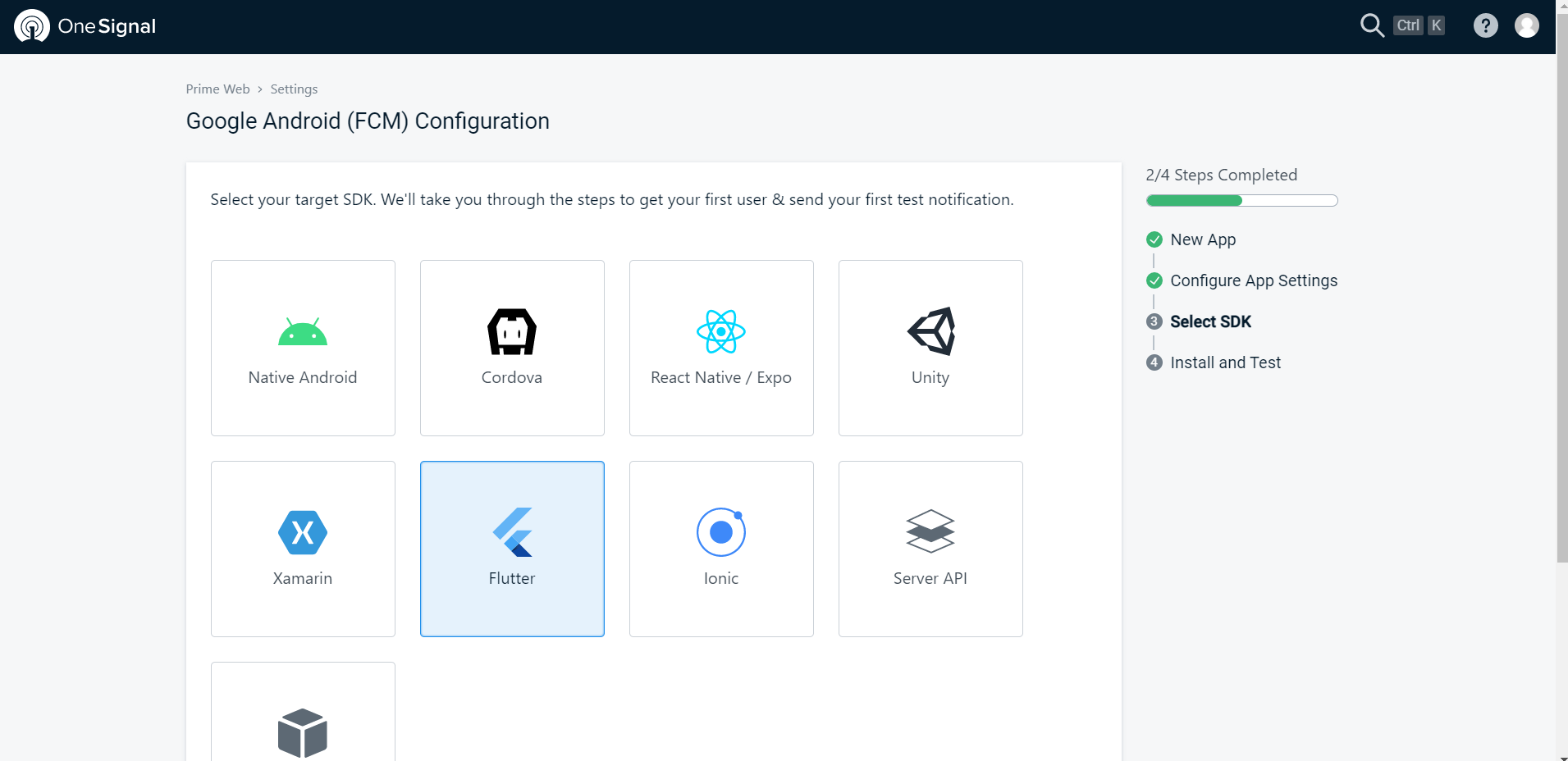Screen dimensions: 1568x761
Task: Go to Prime Web breadcrumb link
Action: click(217, 89)
